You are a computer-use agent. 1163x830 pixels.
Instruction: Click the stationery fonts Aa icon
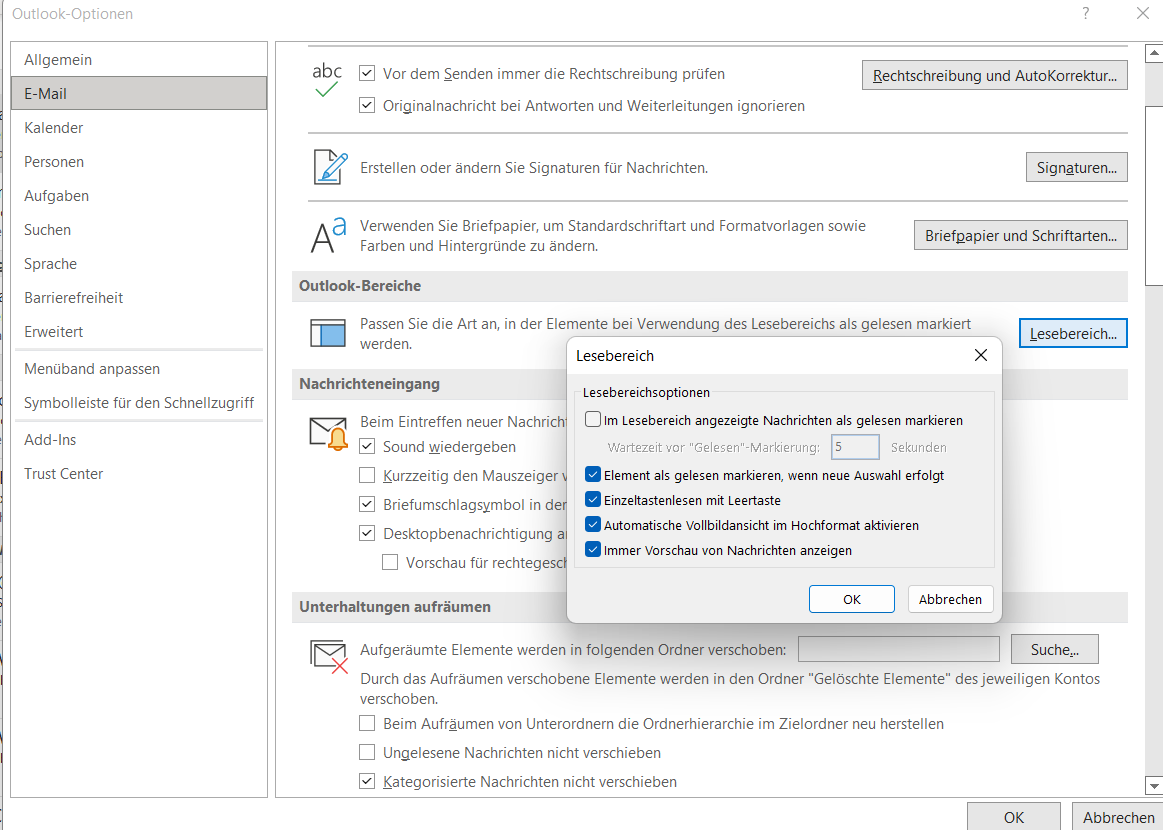328,235
